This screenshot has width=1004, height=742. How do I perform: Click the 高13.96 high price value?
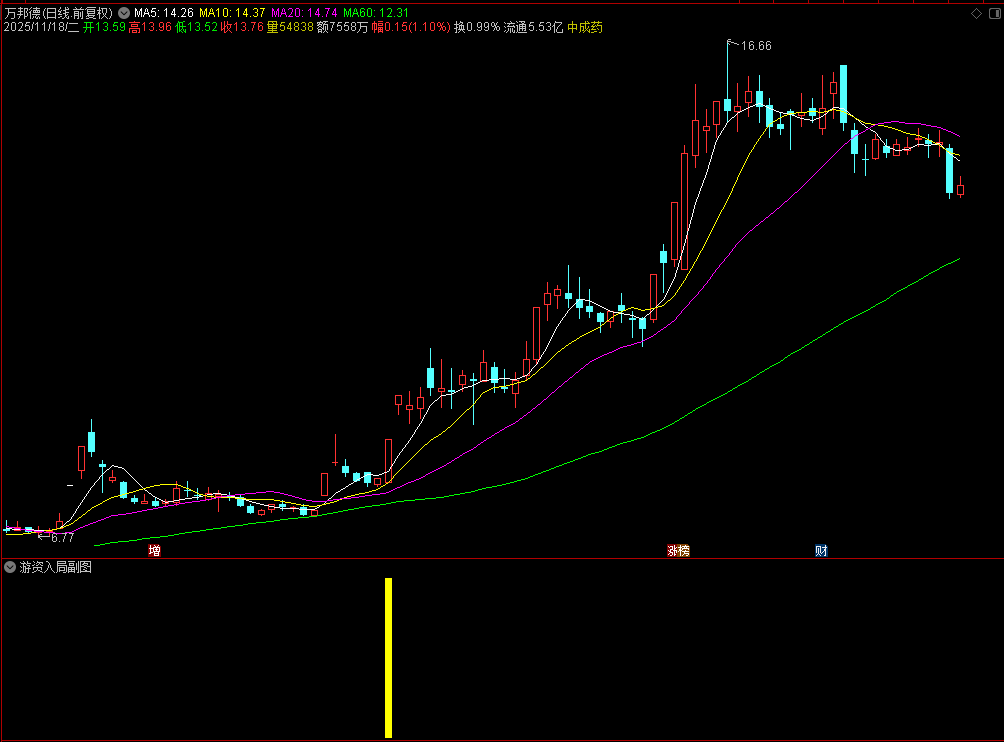click(150, 27)
